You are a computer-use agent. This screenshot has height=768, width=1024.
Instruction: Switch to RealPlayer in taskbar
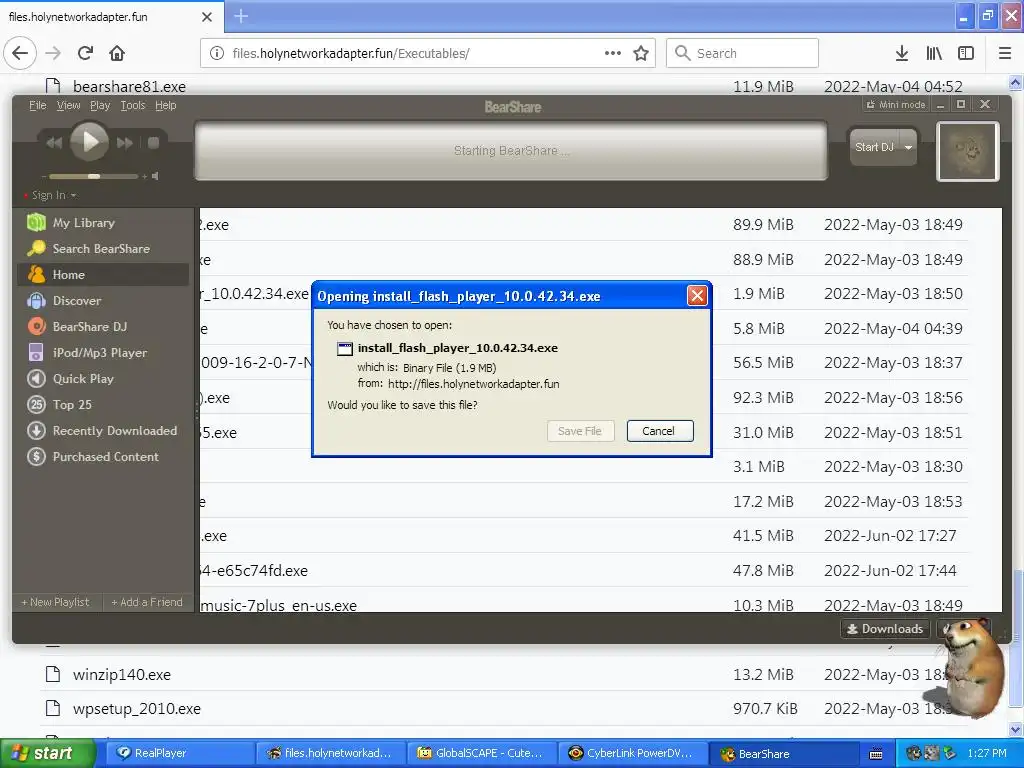(x=180, y=754)
